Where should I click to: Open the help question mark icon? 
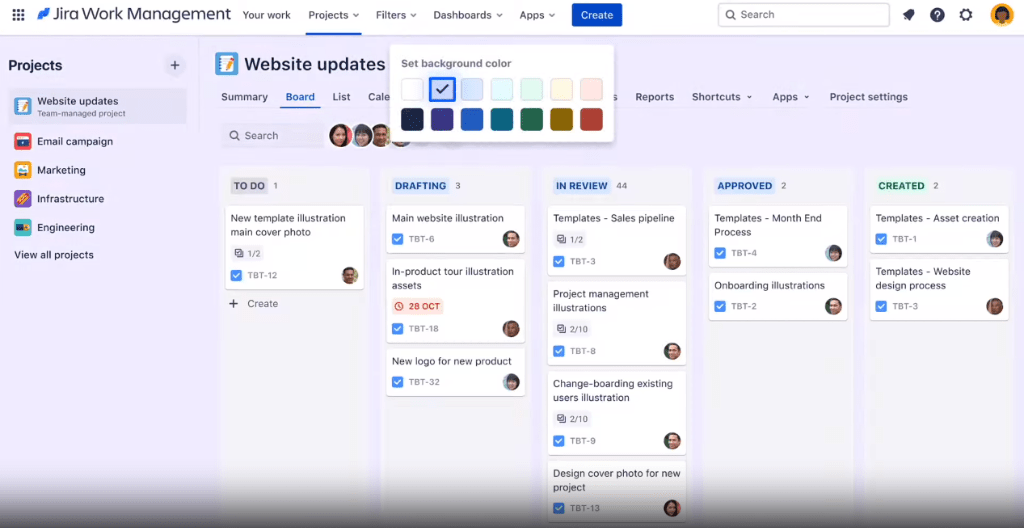[x=937, y=14]
